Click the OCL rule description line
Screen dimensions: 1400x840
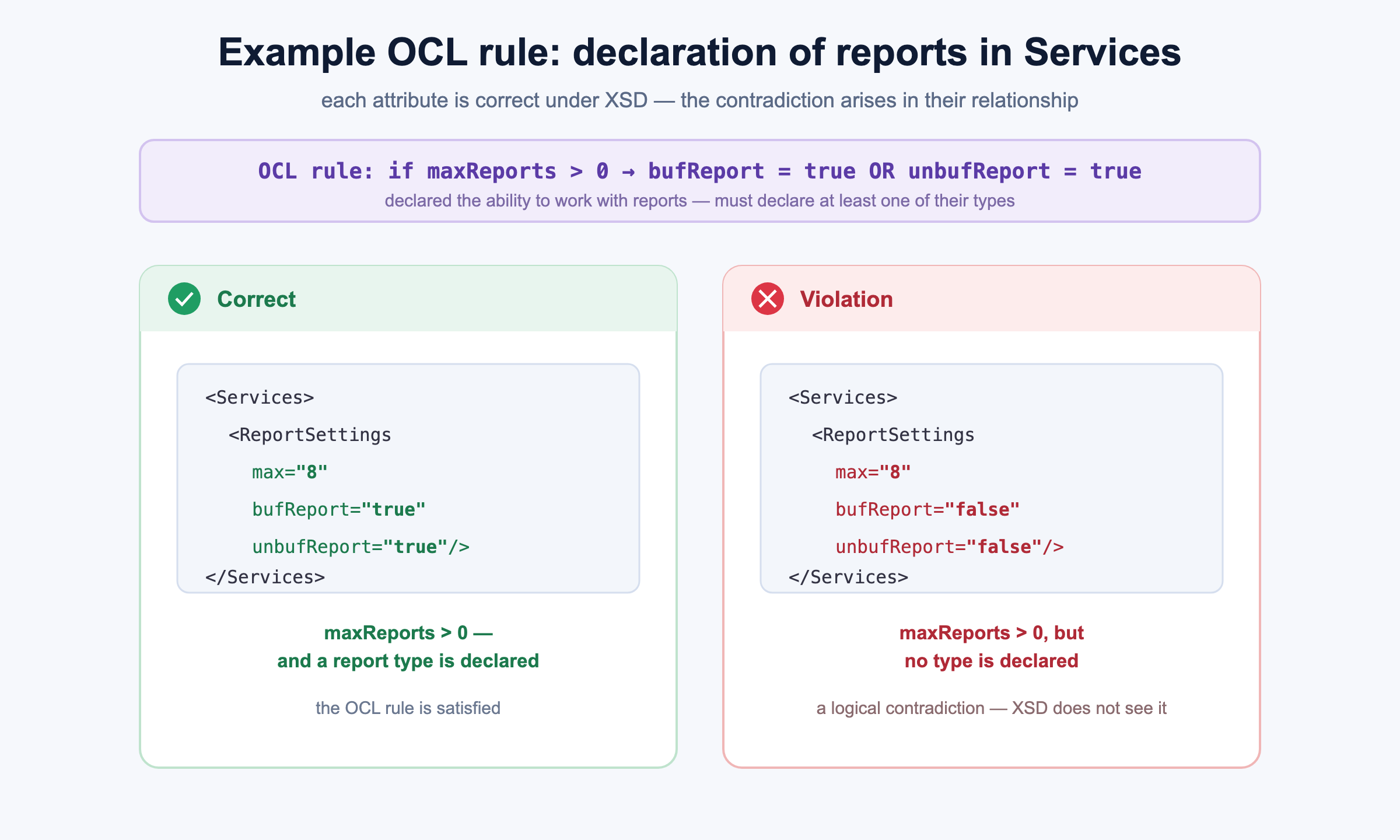pos(699,201)
